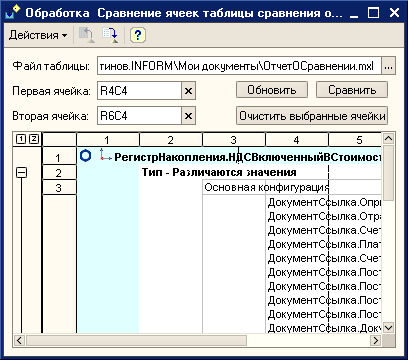Clear the Вторая ячейка value with X button
408x360 pixels.
coord(188,116)
